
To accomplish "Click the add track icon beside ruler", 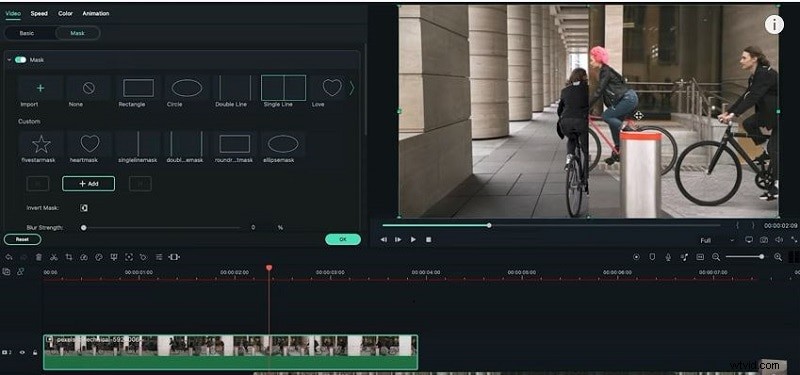I will [6, 272].
